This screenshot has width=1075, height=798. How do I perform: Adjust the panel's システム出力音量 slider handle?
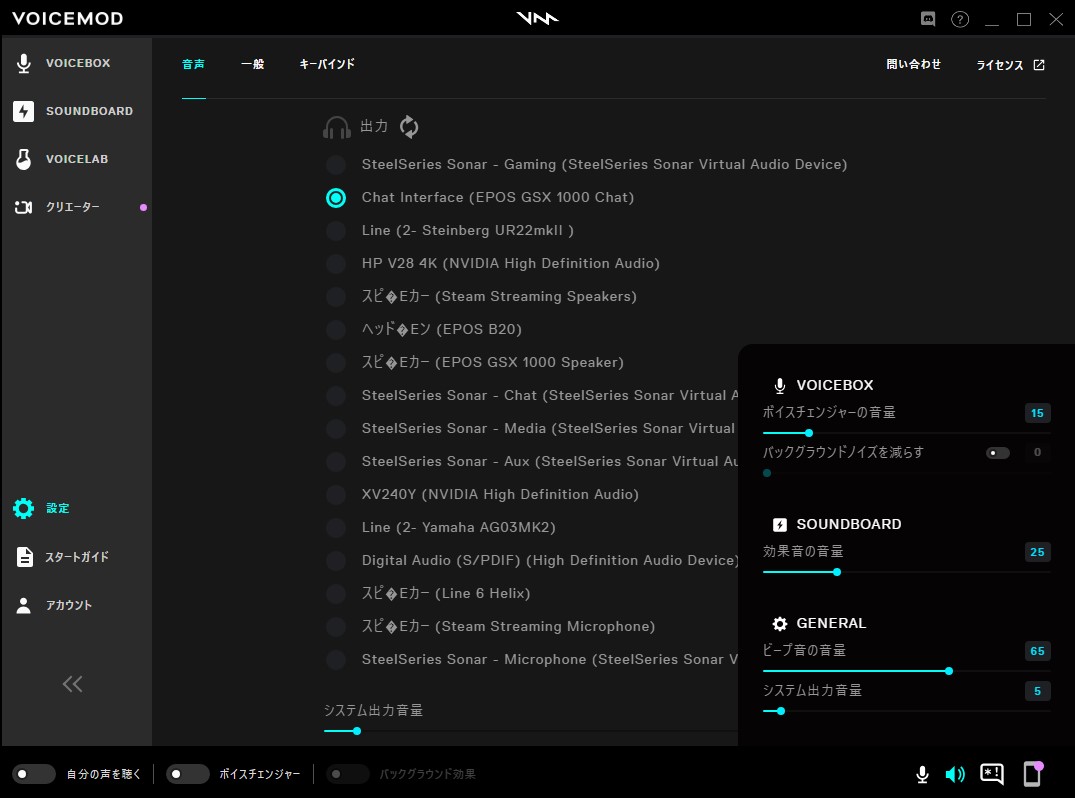click(x=781, y=711)
